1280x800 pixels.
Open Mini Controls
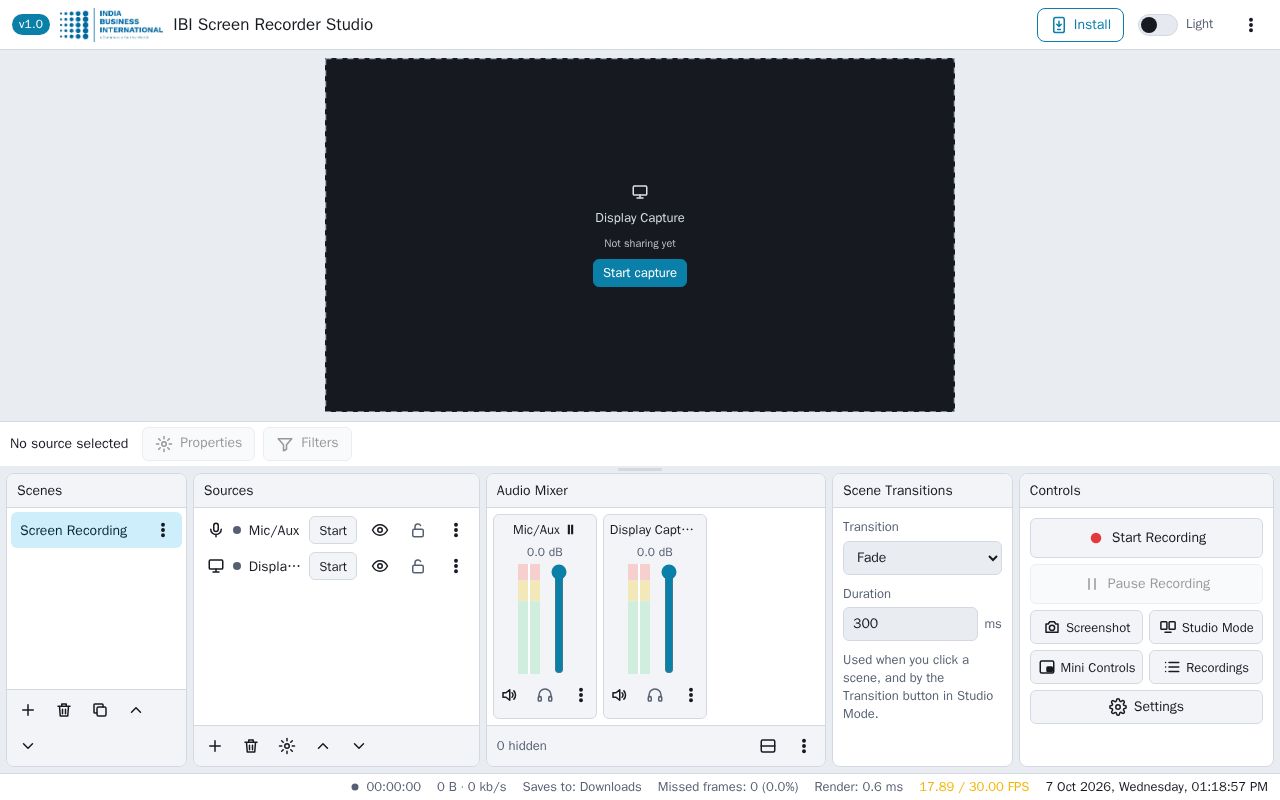tap(1086, 668)
